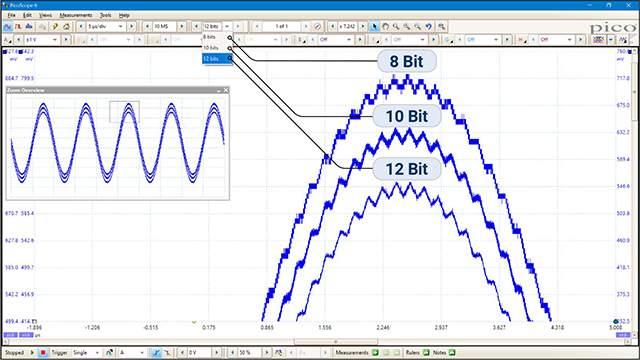Switch to persistence mode icon
Image resolution: width=640 pixels, height=360 pixels.
click(18, 27)
